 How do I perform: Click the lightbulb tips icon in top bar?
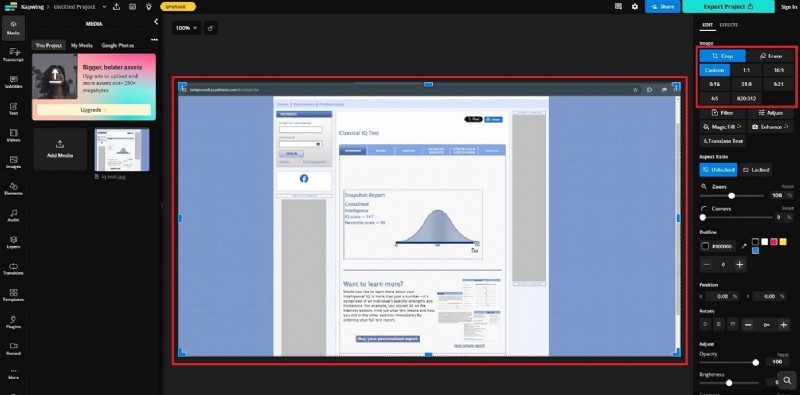point(148,7)
